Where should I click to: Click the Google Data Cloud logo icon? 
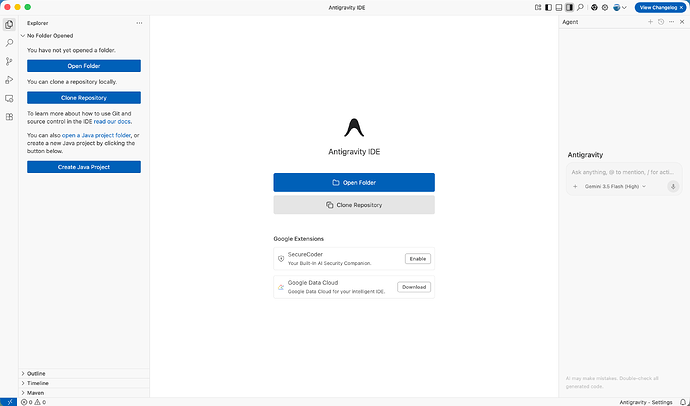281,287
